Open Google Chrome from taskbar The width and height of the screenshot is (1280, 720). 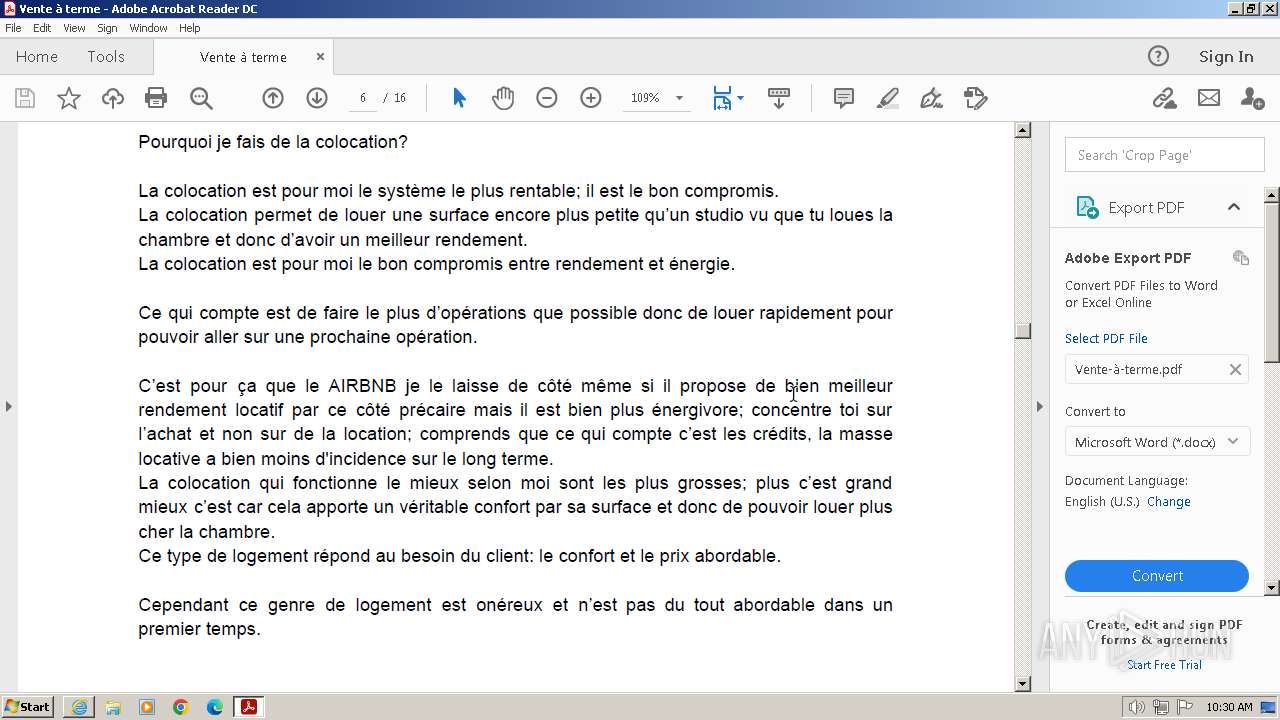point(181,707)
